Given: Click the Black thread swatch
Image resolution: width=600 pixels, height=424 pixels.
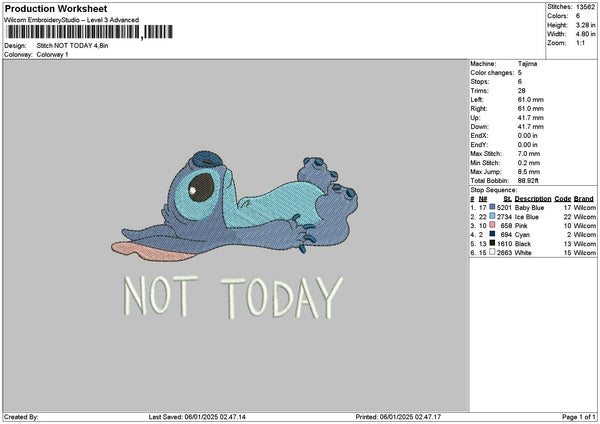Looking at the screenshot, I should (492, 243).
